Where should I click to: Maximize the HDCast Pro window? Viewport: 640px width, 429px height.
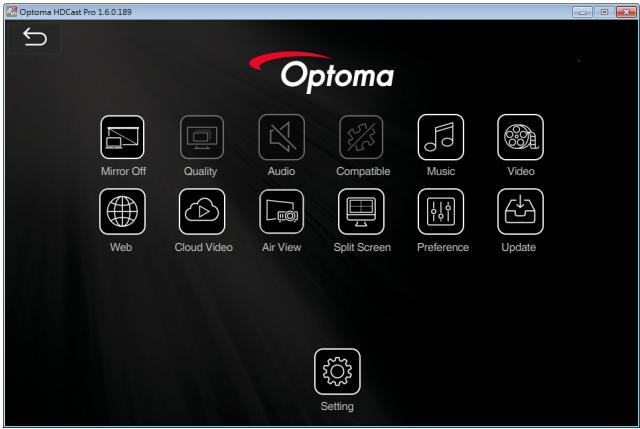tap(604, 12)
